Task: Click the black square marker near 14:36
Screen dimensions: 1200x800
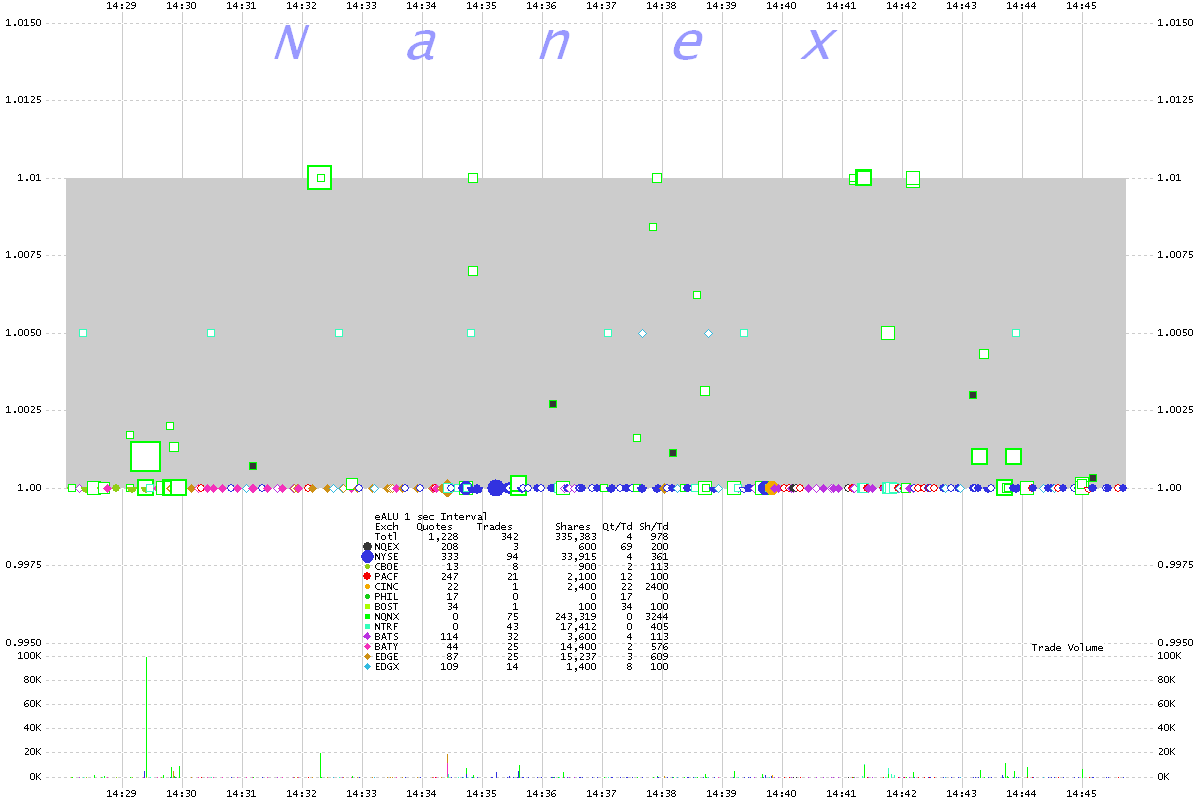Action: [553, 404]
